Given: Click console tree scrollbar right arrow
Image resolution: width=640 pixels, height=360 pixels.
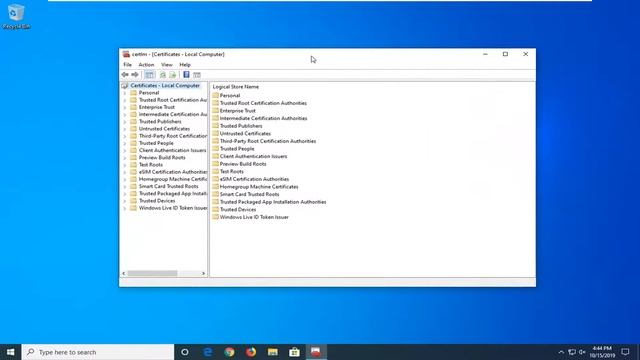Looking at the screenshot, I should click(x=203, y=273).
